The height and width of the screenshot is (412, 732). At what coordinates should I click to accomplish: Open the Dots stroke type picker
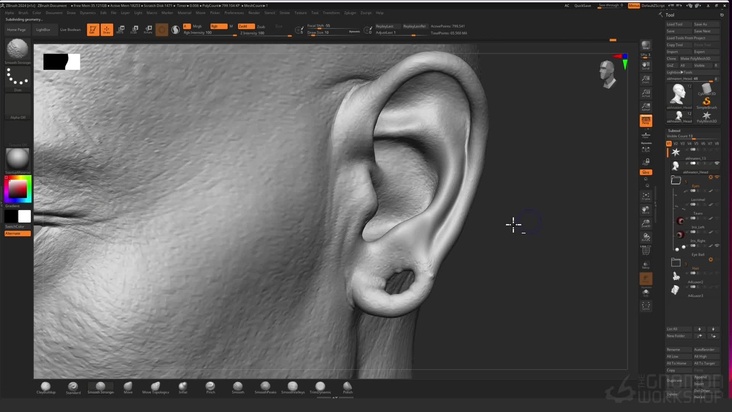(18, 78)
